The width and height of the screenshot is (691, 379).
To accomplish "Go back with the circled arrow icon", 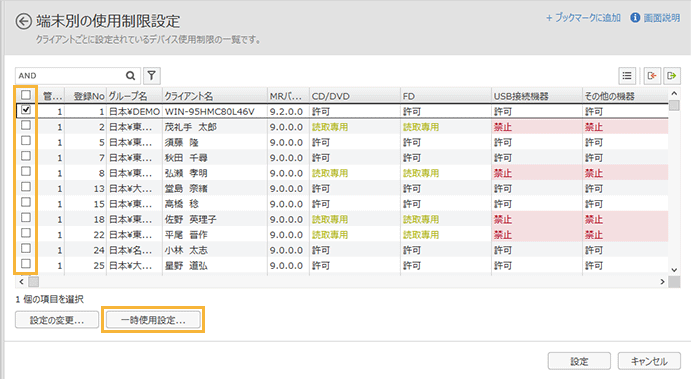I will (x=24, y=21).
